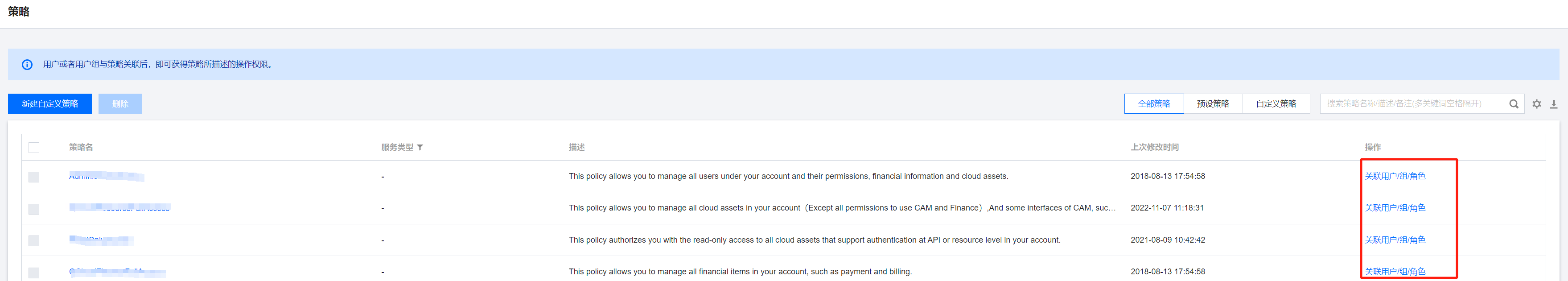The width and height of the screenshot is (1568, 281).
Task: Select the checkbox for the policy modified 2022-11-07
Action: pos(34,208)
